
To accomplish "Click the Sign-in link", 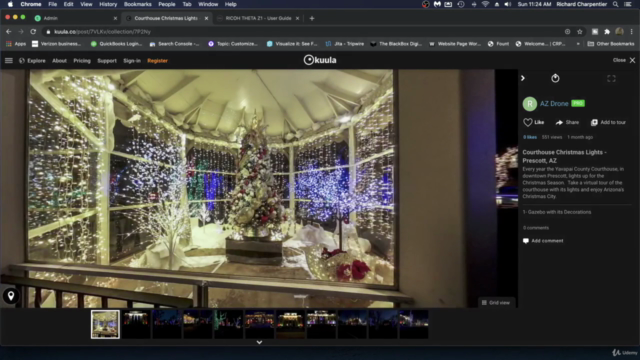I will (132, 60).
